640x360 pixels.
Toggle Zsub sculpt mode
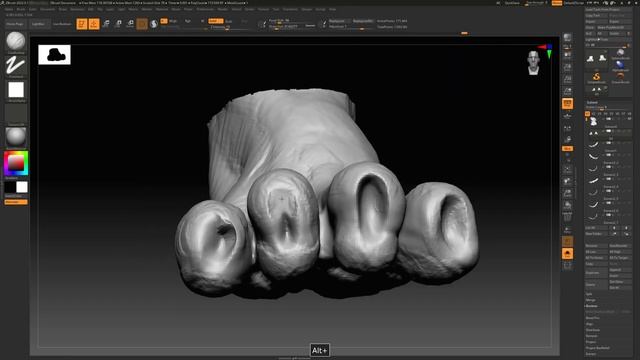229,21
